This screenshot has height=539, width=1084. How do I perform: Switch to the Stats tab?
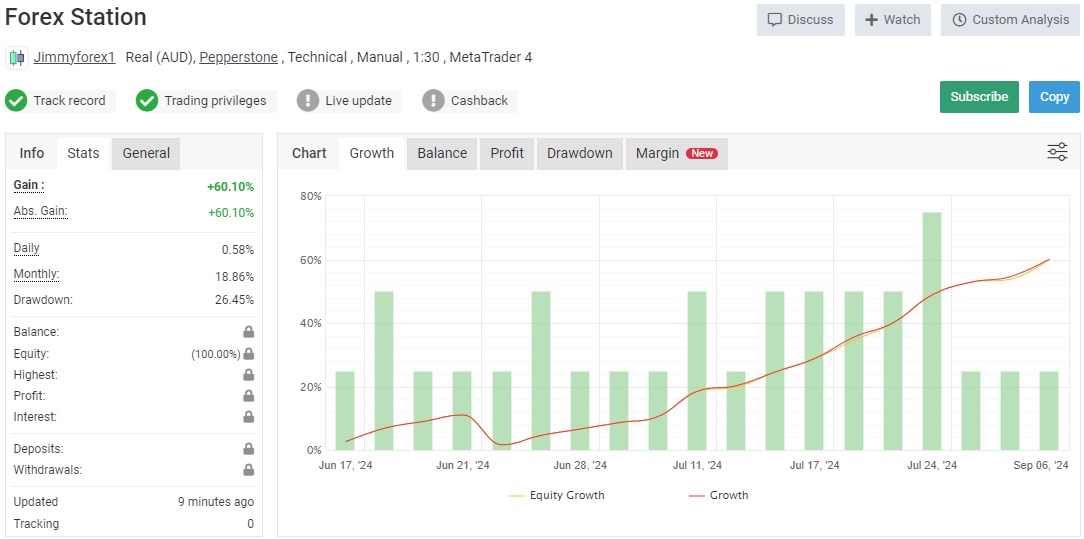tap(84, 153)
